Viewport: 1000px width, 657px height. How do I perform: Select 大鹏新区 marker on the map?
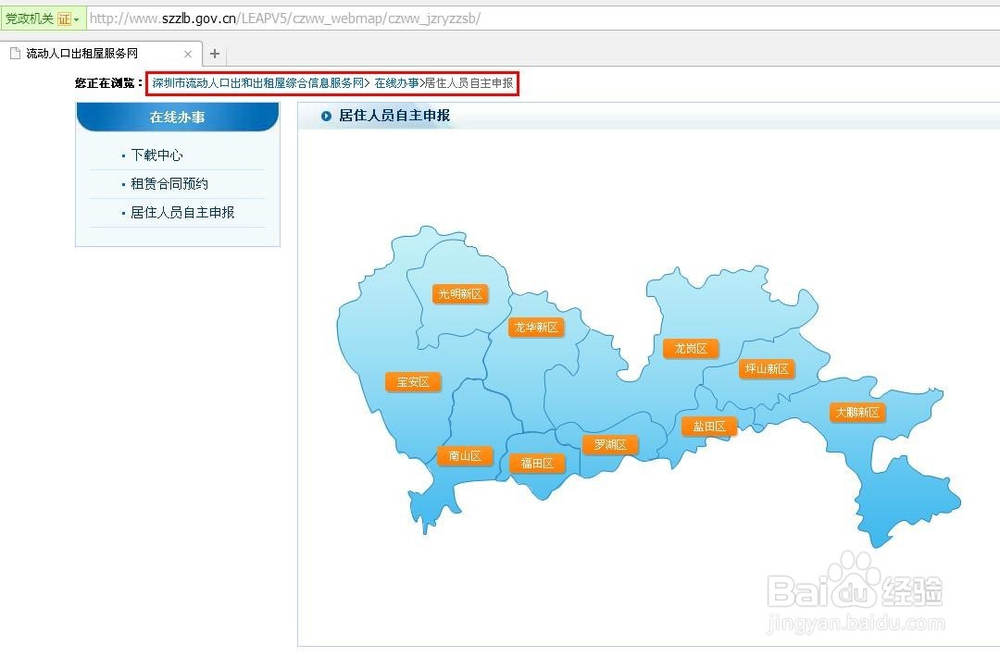tap(858, 411)
